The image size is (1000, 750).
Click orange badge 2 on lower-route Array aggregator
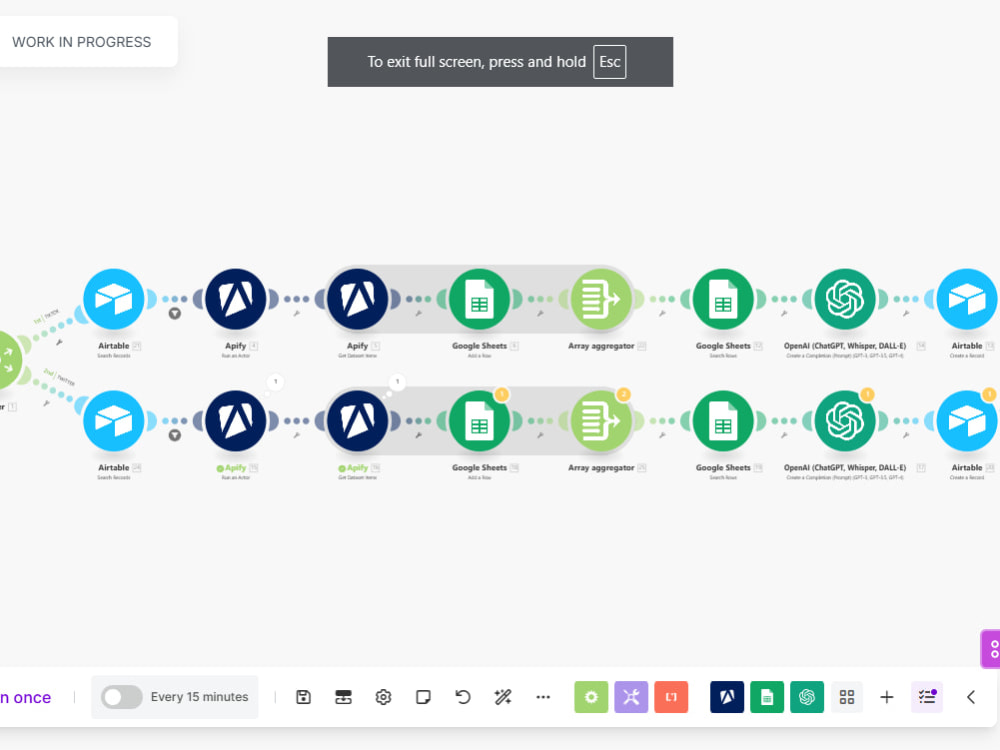pyautogui.click(x=624, y=394)
